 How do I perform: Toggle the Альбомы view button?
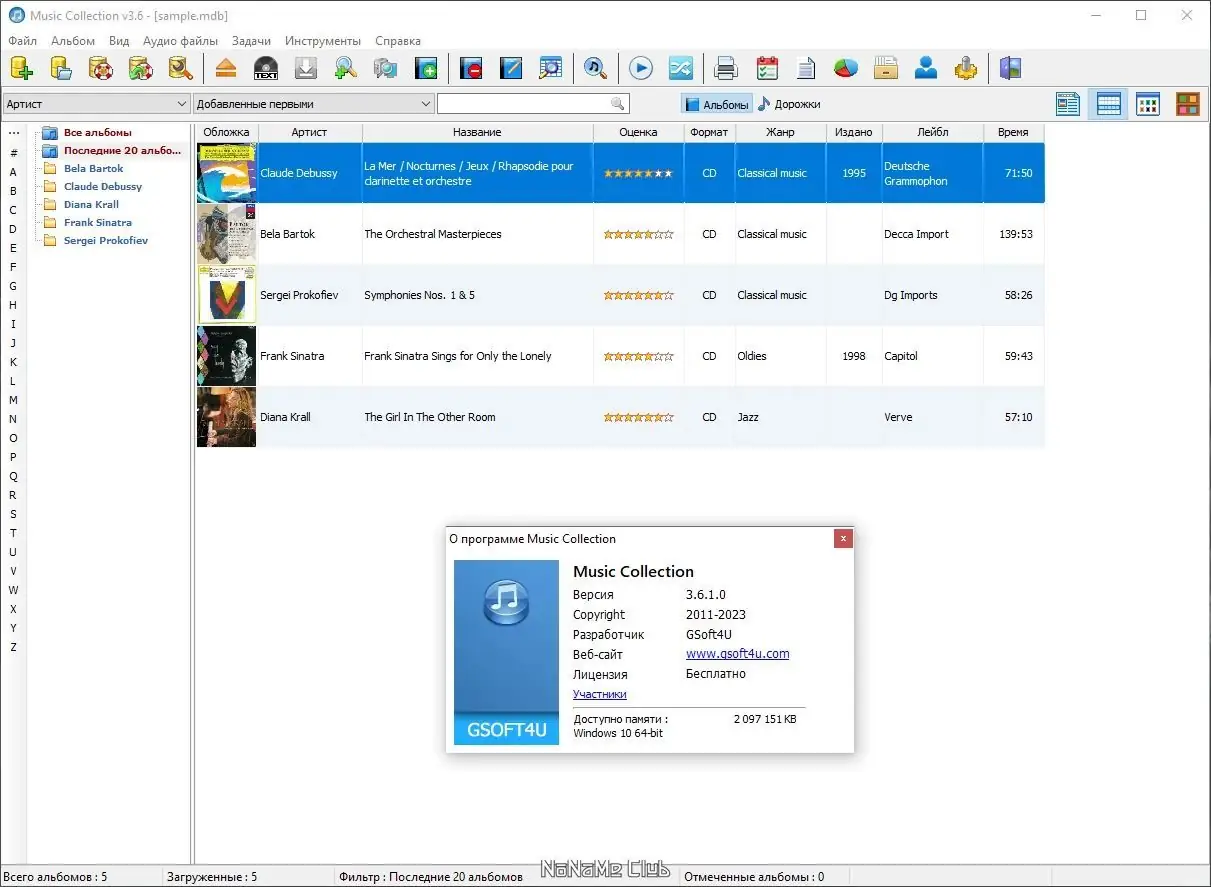[717, 104]
